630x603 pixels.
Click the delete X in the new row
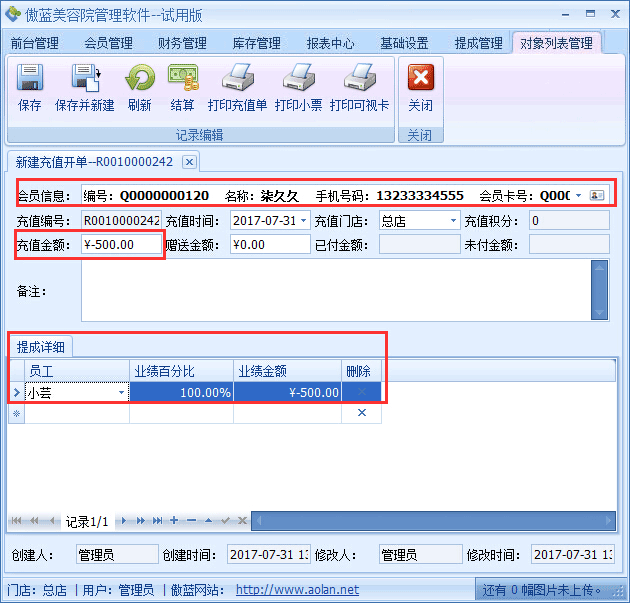[x=362, y=413]
